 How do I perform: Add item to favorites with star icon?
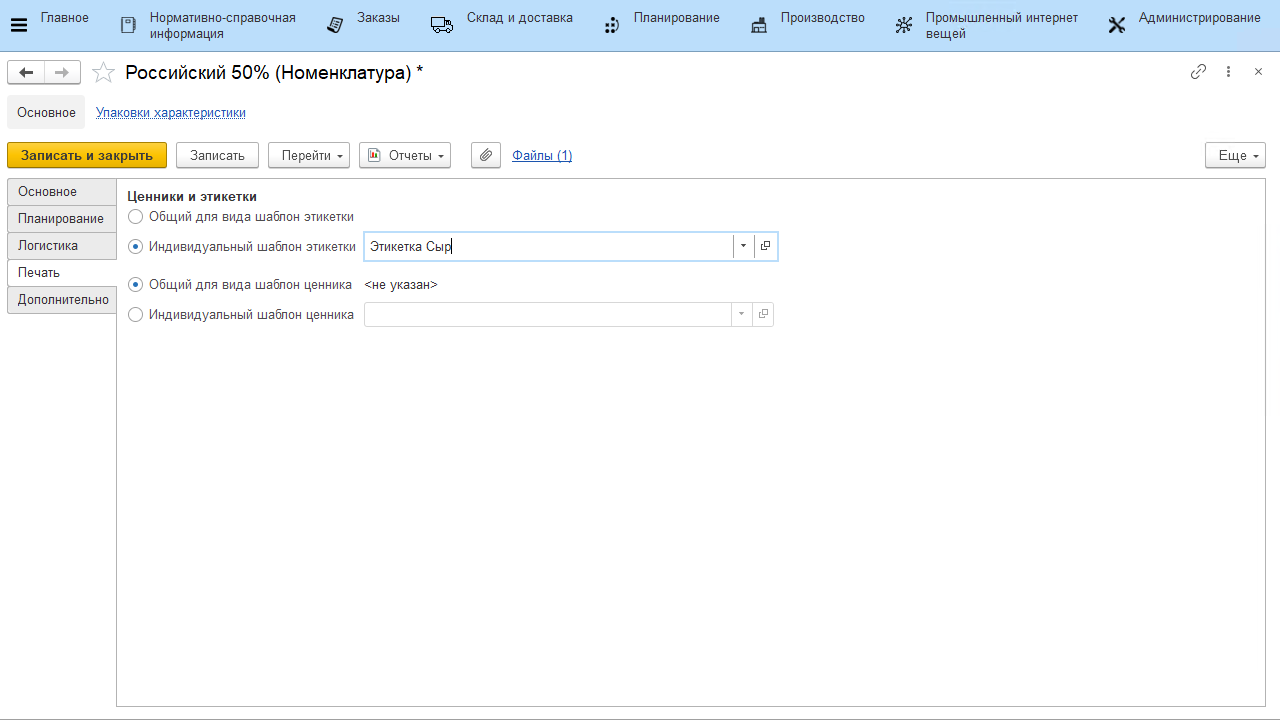pyautogui.click(x=103, y=72)
